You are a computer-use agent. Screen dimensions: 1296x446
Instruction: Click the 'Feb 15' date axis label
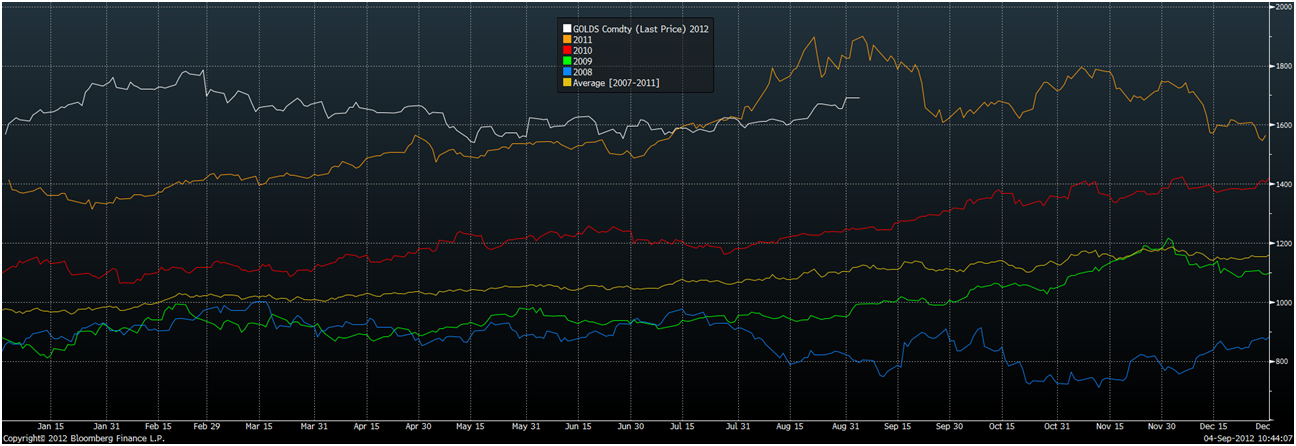pyautogui.click(x=156, y=426)
